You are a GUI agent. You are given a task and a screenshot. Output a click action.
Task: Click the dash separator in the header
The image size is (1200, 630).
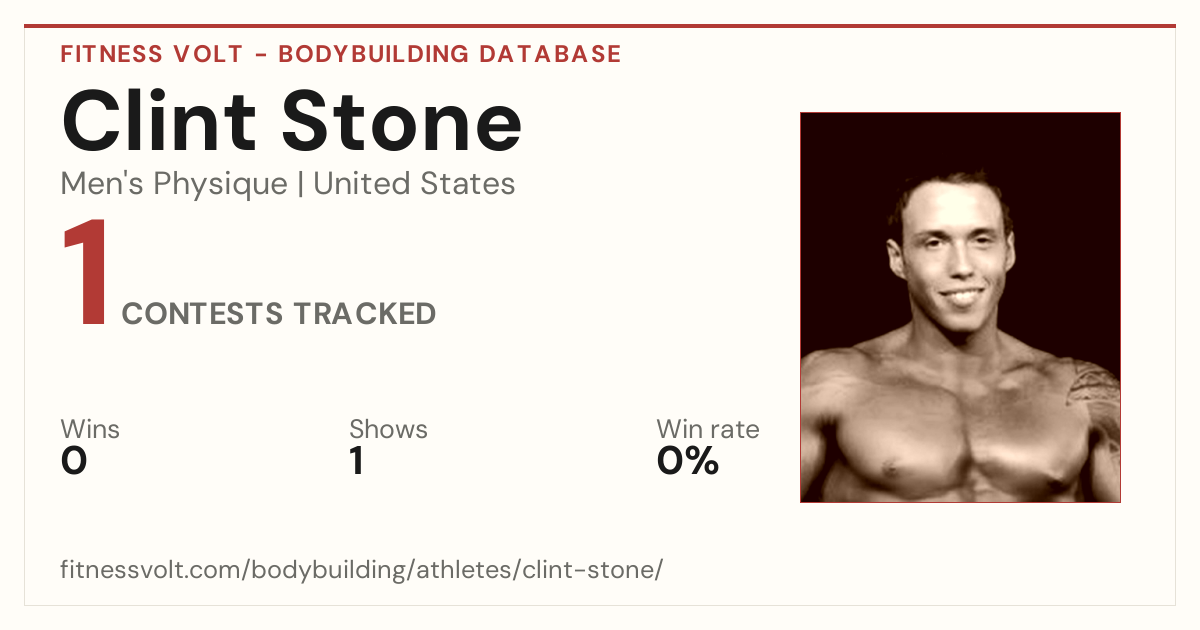260,54
